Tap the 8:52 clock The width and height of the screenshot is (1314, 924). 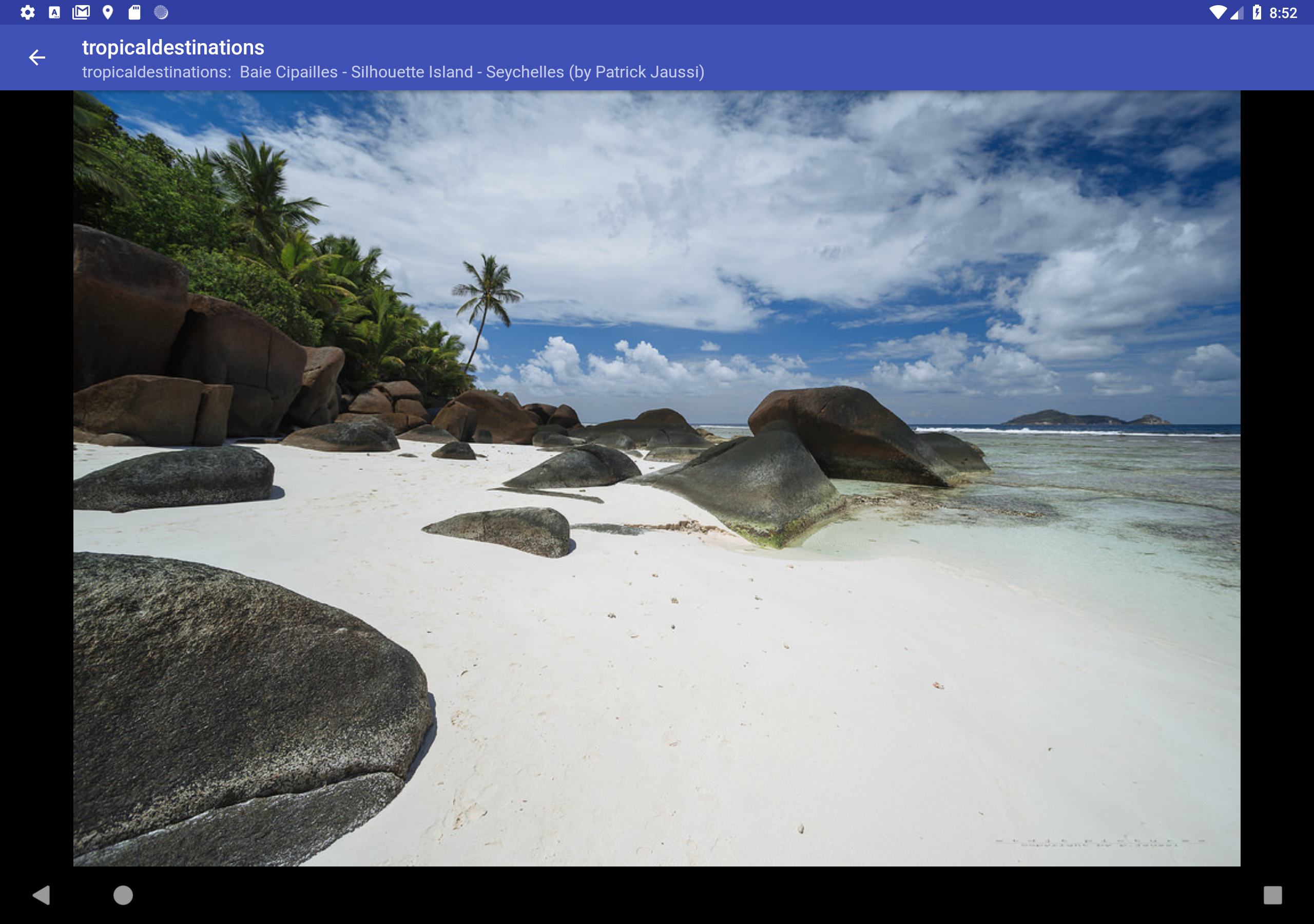1283,13
